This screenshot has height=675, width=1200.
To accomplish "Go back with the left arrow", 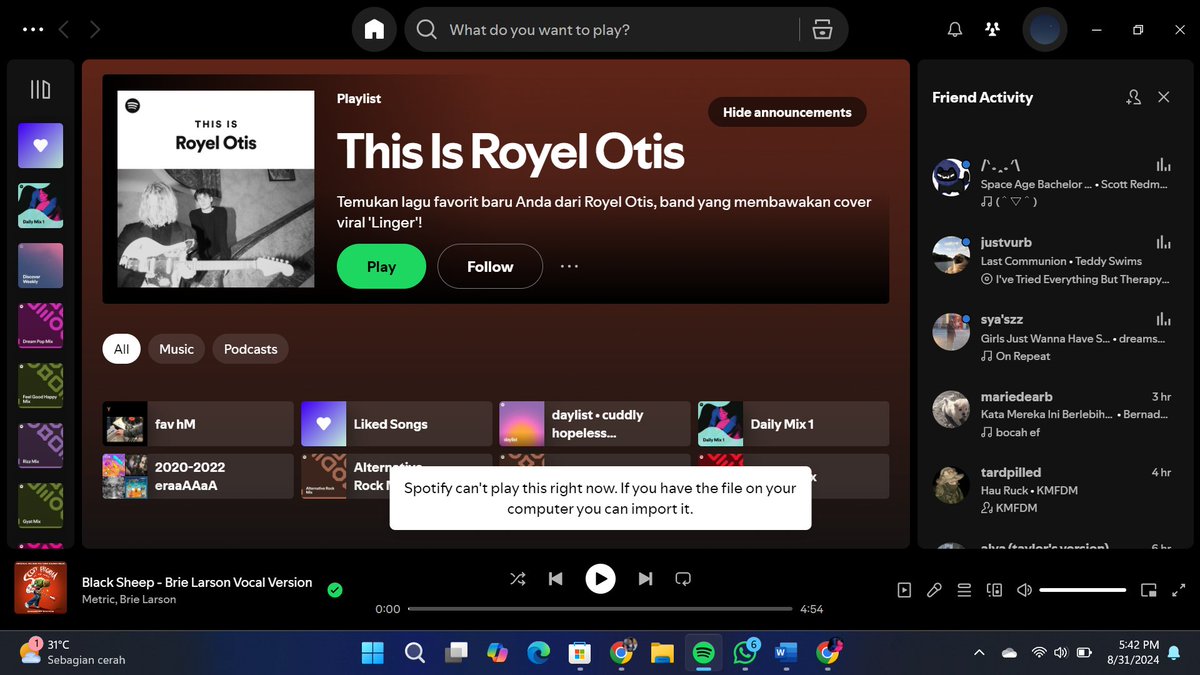I will (x=64, y=30).
